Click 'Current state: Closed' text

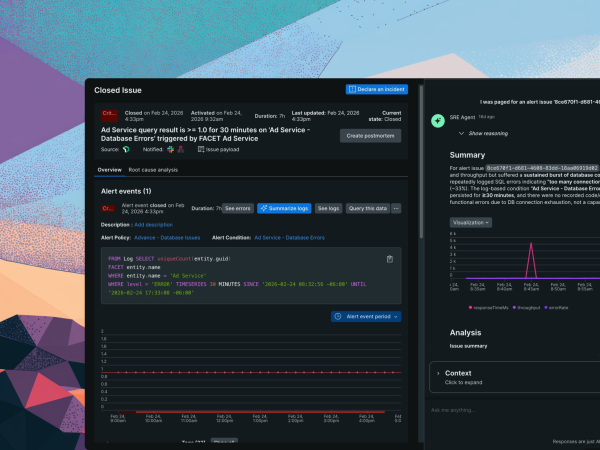[x=385, y=116]
